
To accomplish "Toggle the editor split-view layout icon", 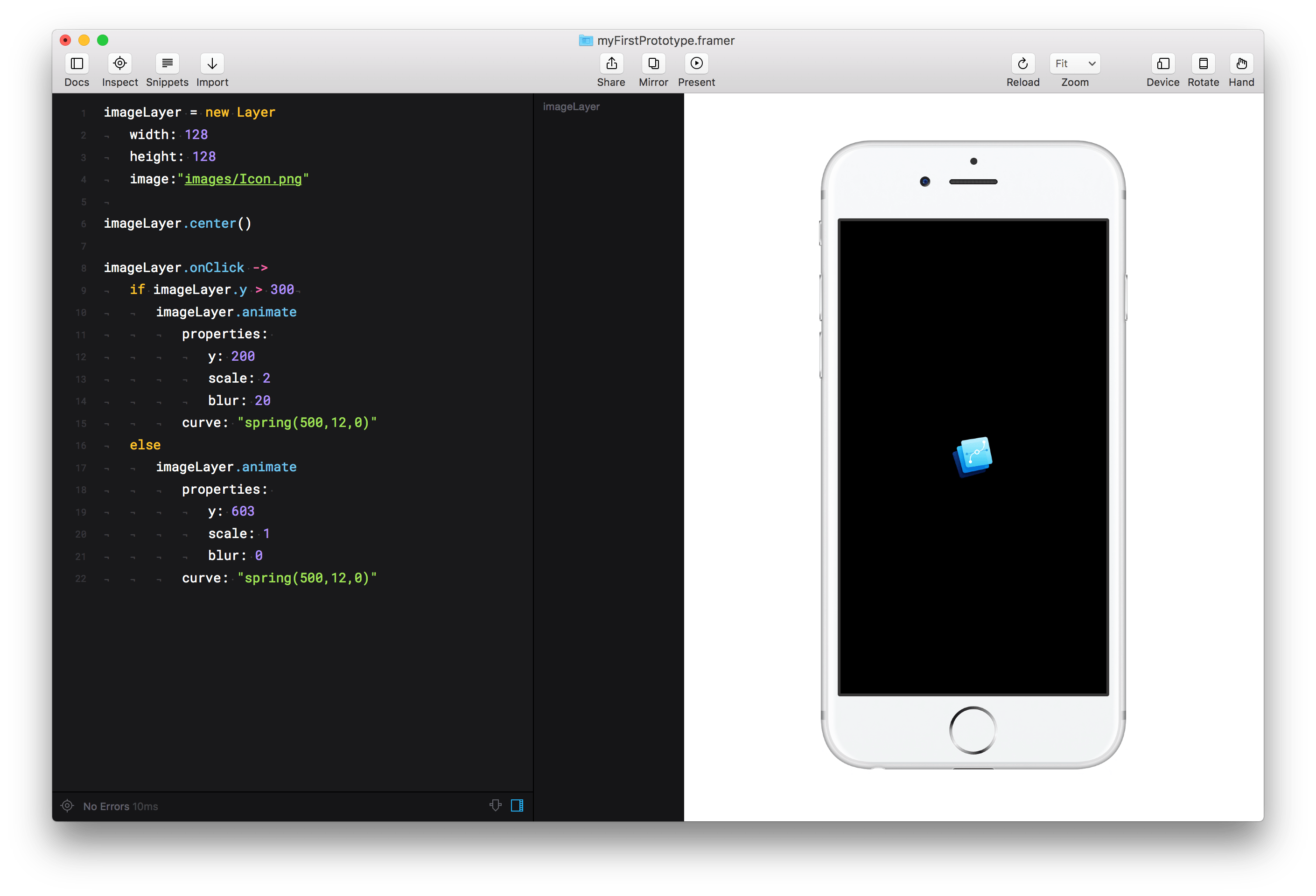I will click(x=517, y=805).
